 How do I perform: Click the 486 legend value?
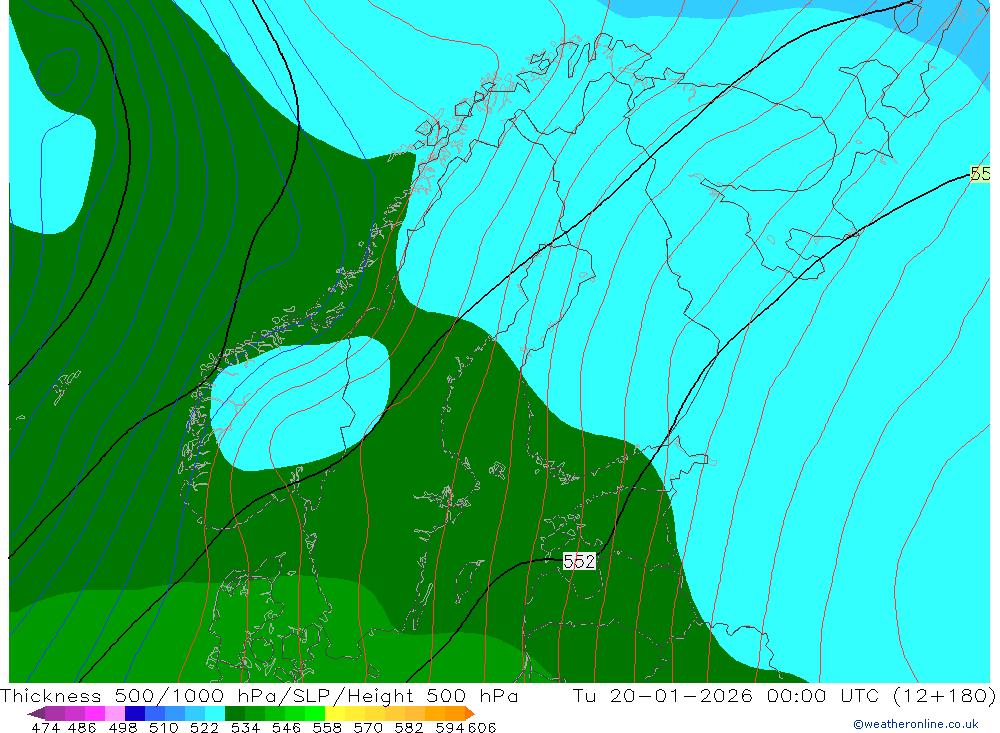click(82, 727)
